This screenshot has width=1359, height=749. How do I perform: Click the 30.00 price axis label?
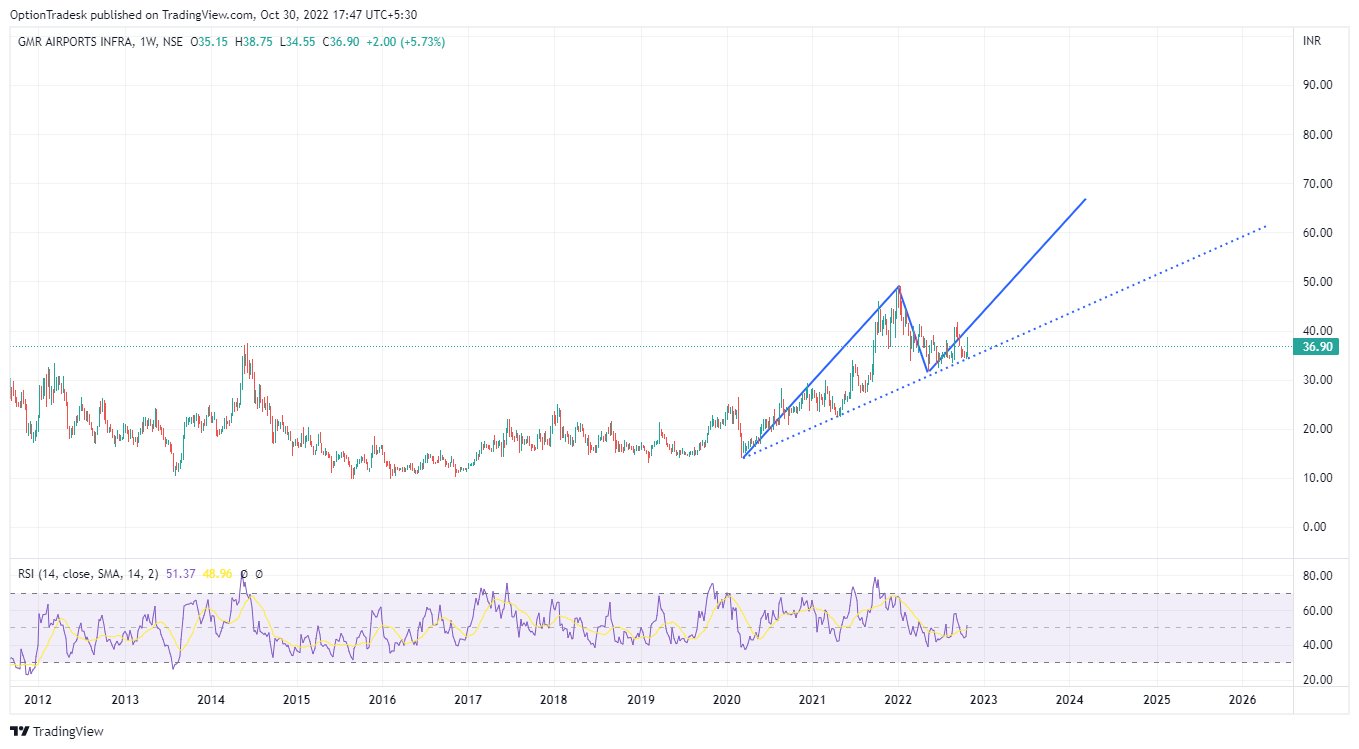point(1317,380)
